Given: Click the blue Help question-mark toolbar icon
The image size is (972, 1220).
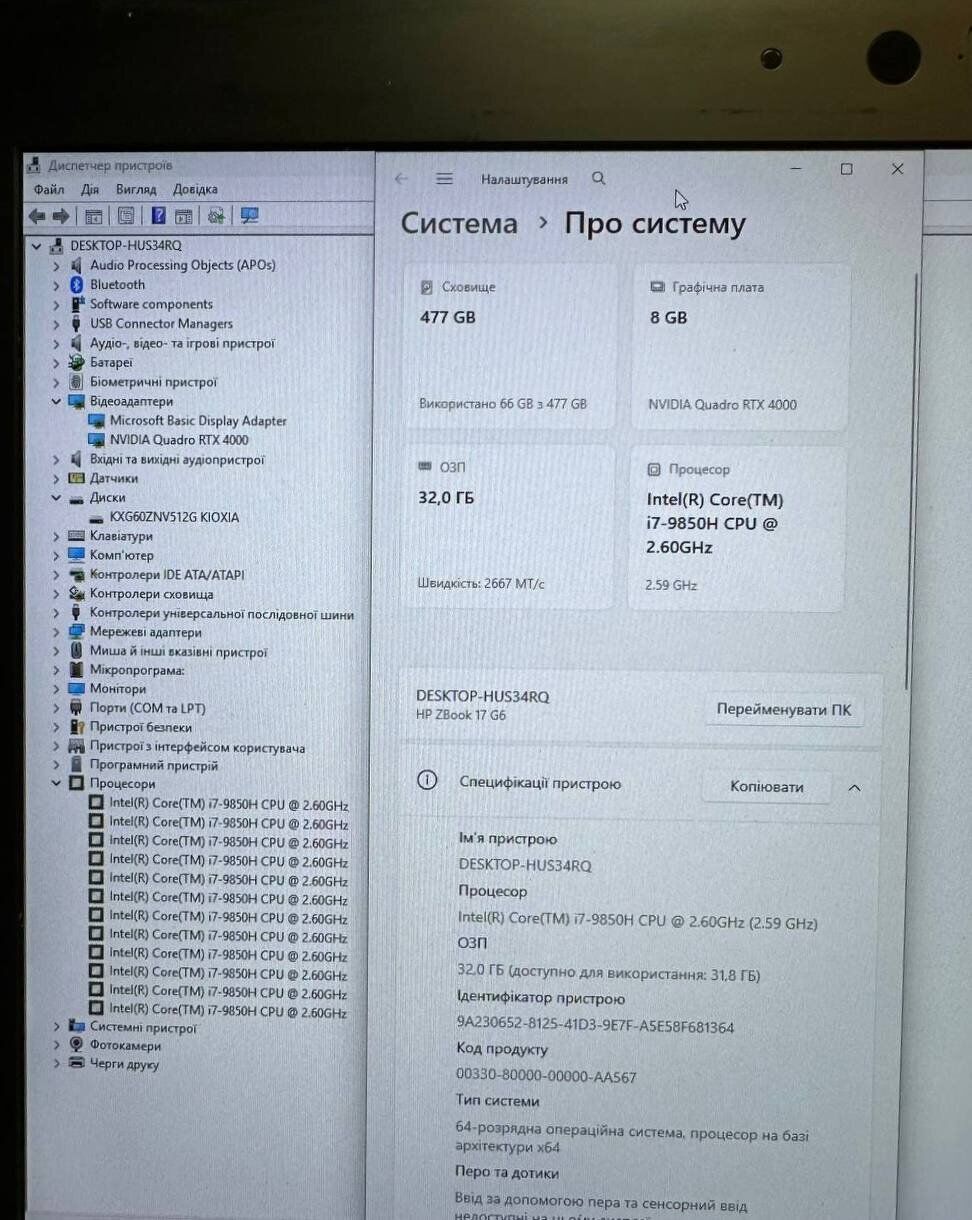Looking at the screenshot, I should coord(158,216).
